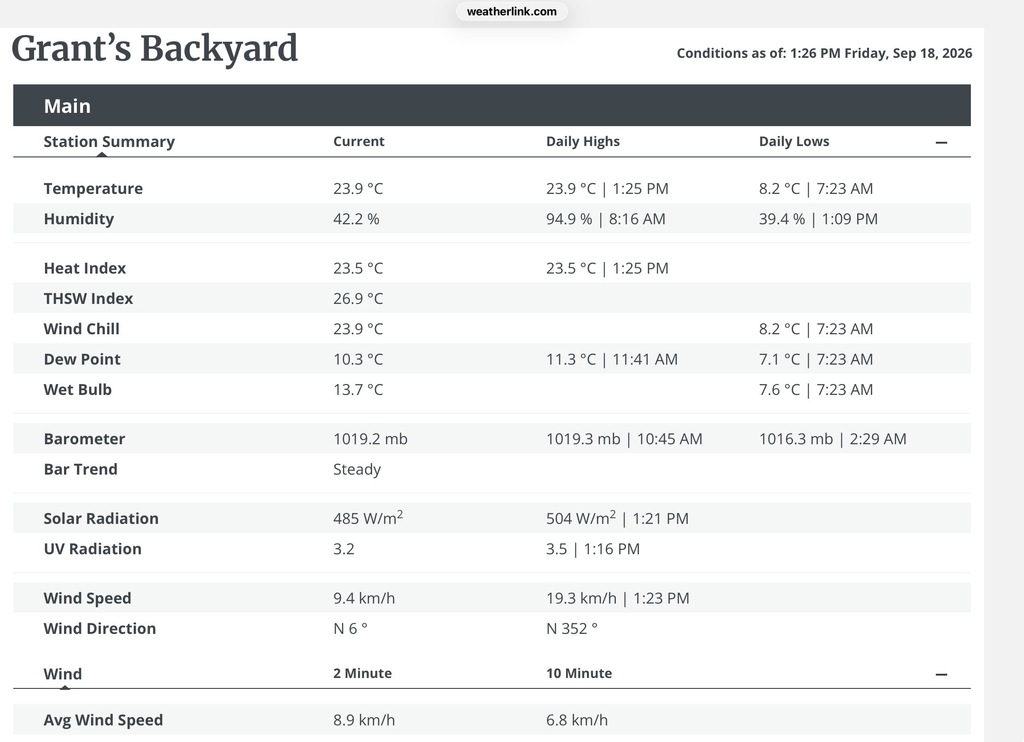Click the weatherlink.com address pill

click(x=511, y=11)
